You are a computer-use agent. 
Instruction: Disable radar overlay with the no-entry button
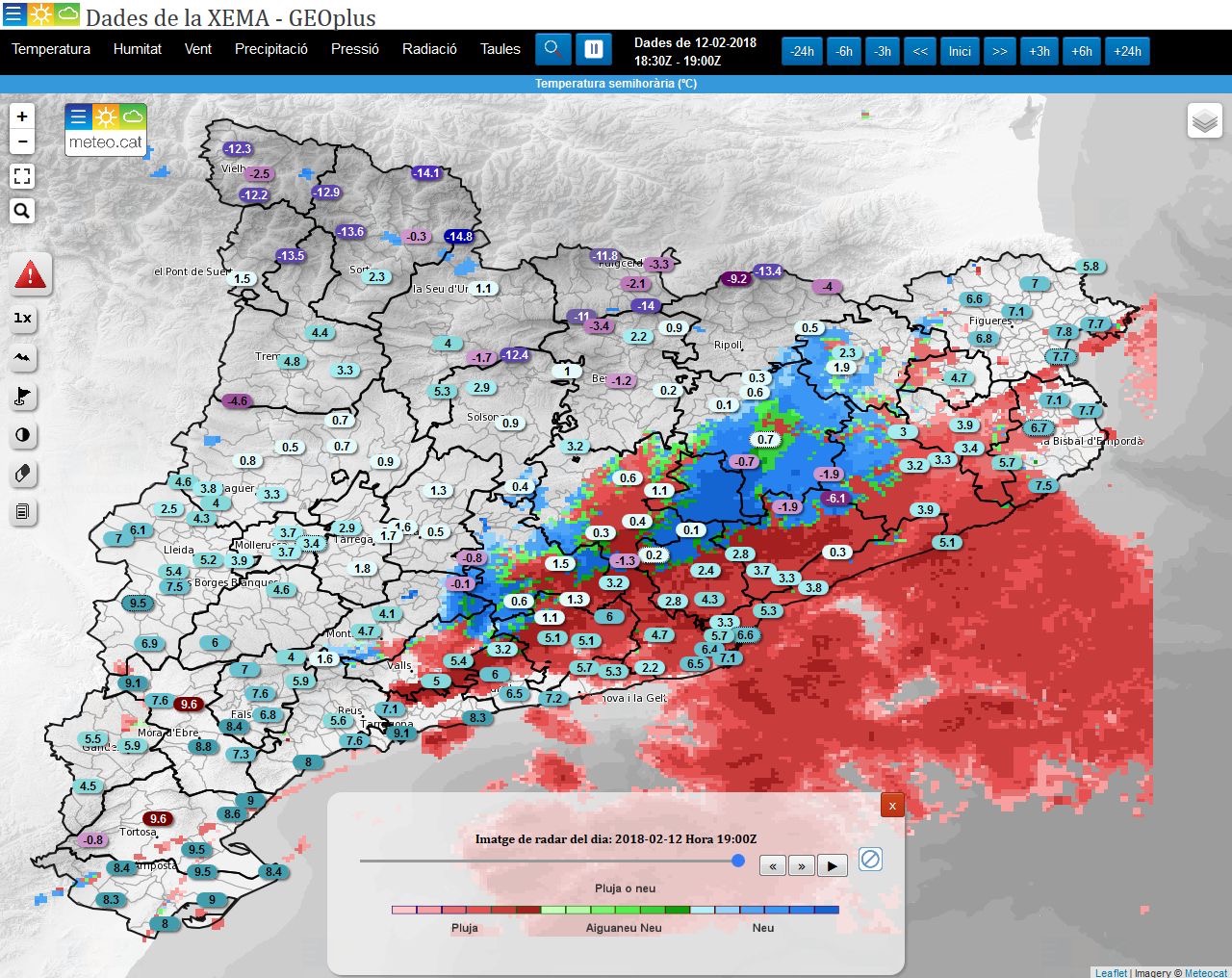pyautogui.click(x=869, y=858)
